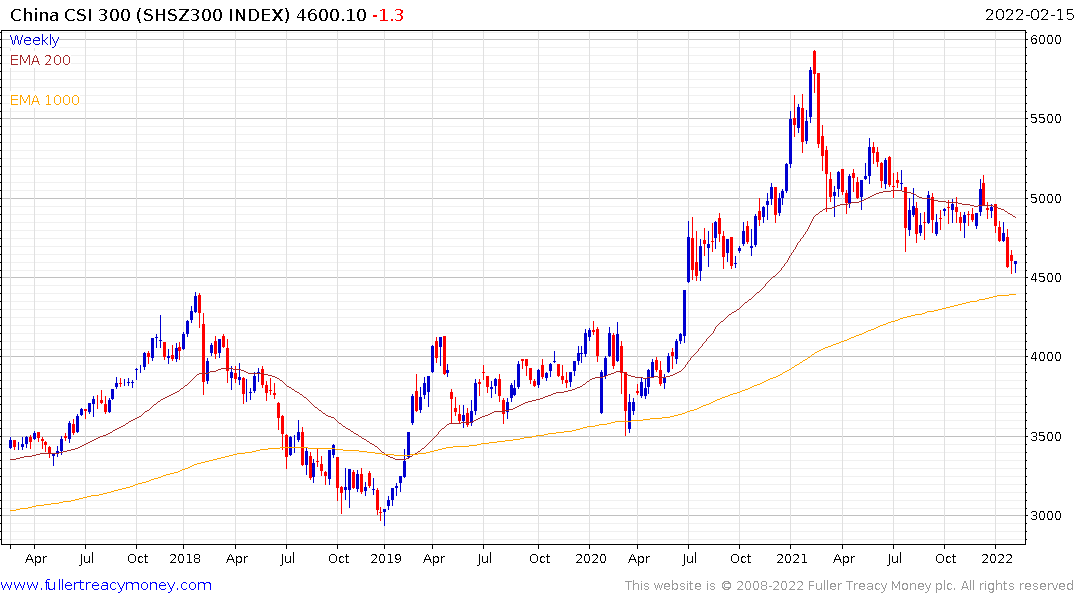Open the www.fullertreacymoney.com link
The image size is (1075, 600).
pos(106,585)
